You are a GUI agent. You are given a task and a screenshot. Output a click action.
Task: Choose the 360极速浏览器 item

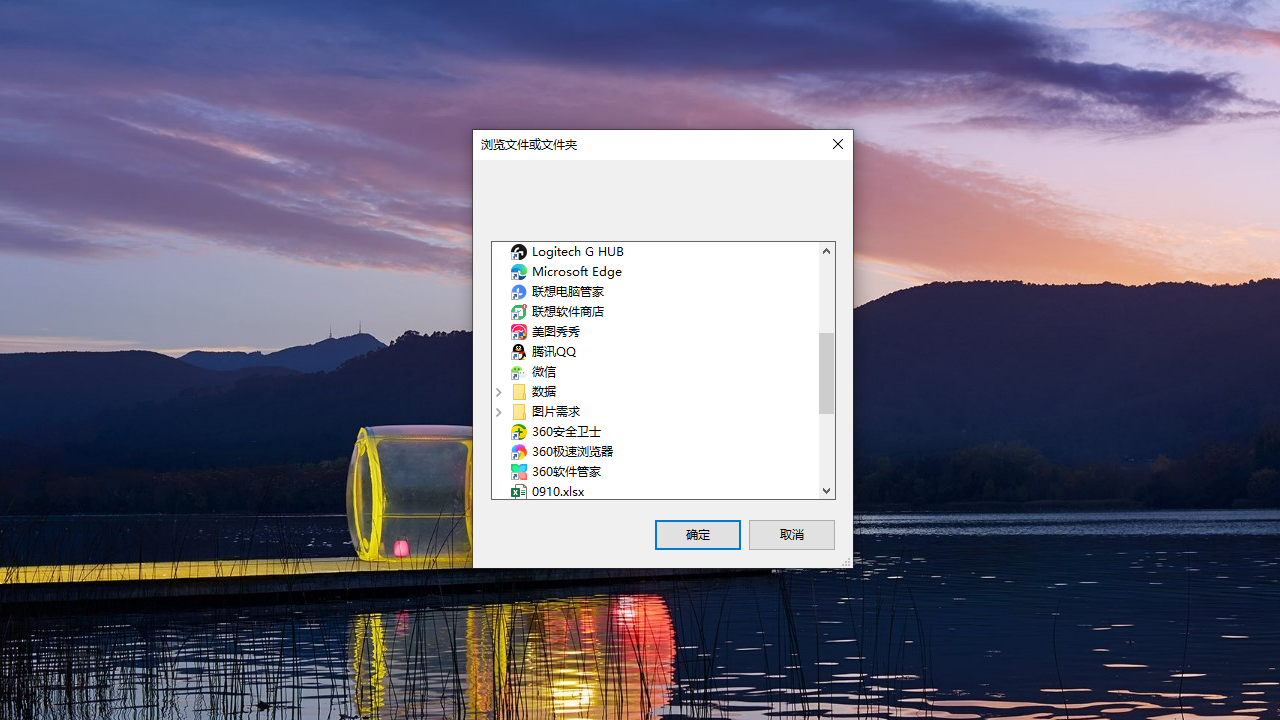pyautogui.click(x=570, y=451)
